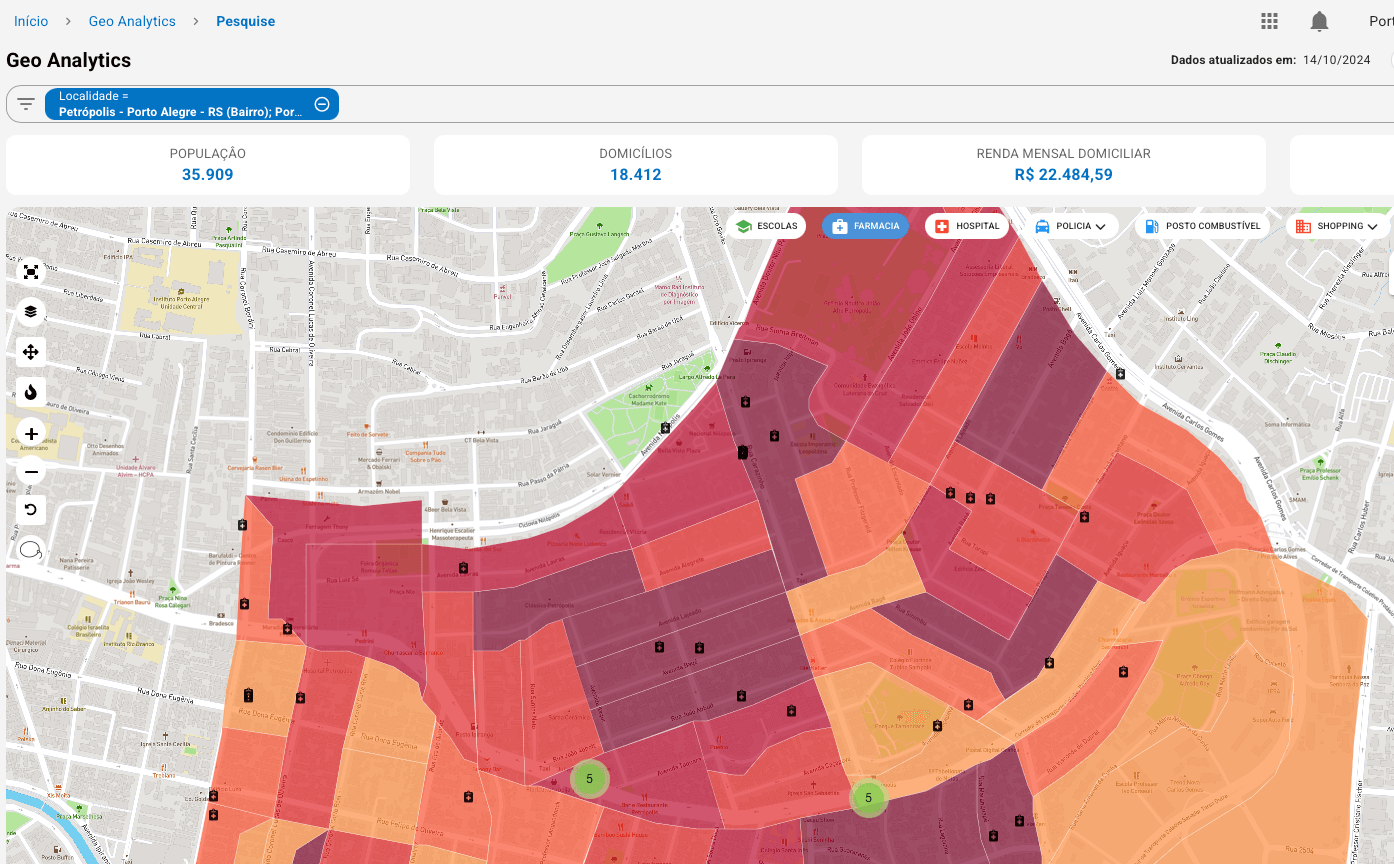Select the pan/move map tool

(x=31, y=352)
